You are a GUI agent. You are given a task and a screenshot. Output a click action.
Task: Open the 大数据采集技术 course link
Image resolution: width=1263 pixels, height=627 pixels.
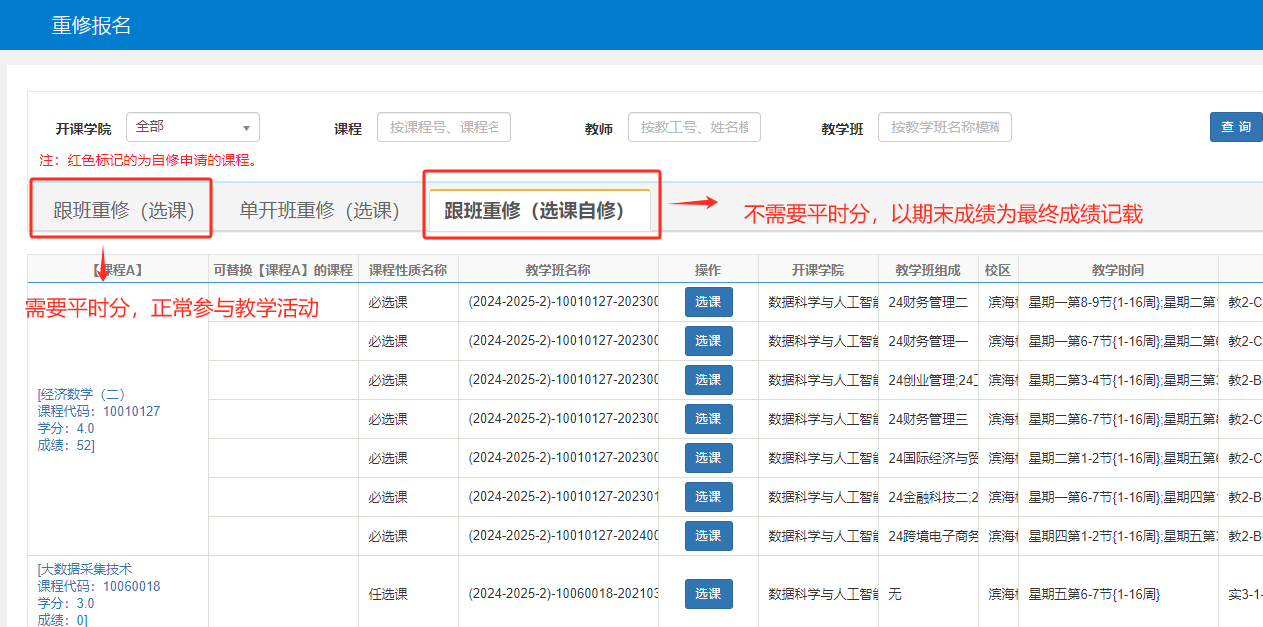(x=86, y=569)
